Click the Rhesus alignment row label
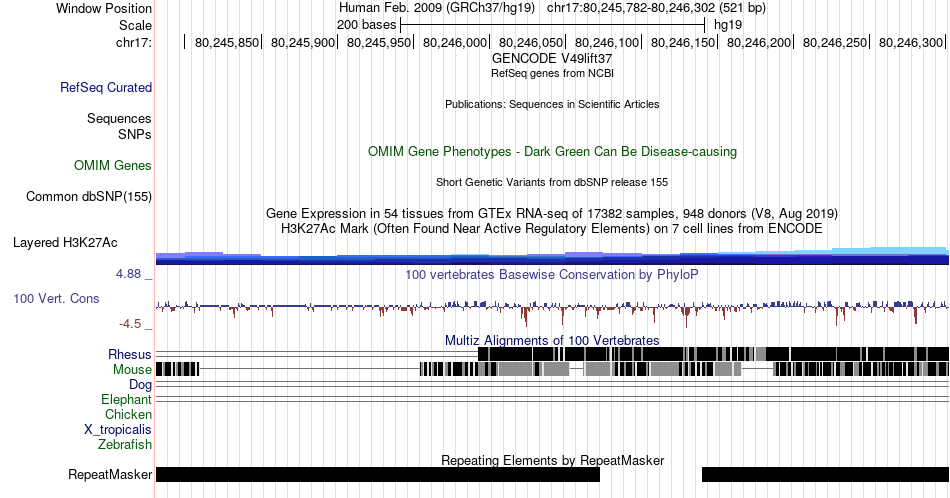 [x=130, y=354]
